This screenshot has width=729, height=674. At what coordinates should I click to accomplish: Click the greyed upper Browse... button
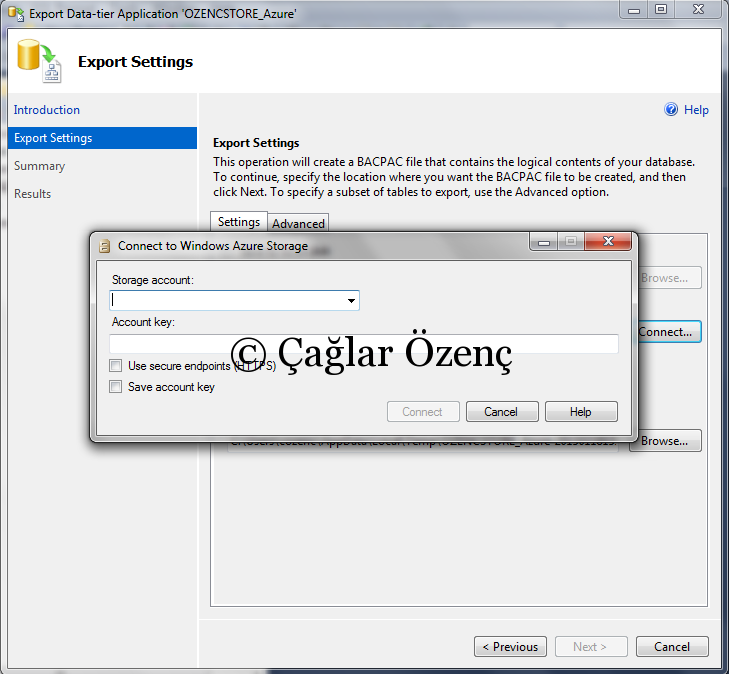[x=669, y=278]
